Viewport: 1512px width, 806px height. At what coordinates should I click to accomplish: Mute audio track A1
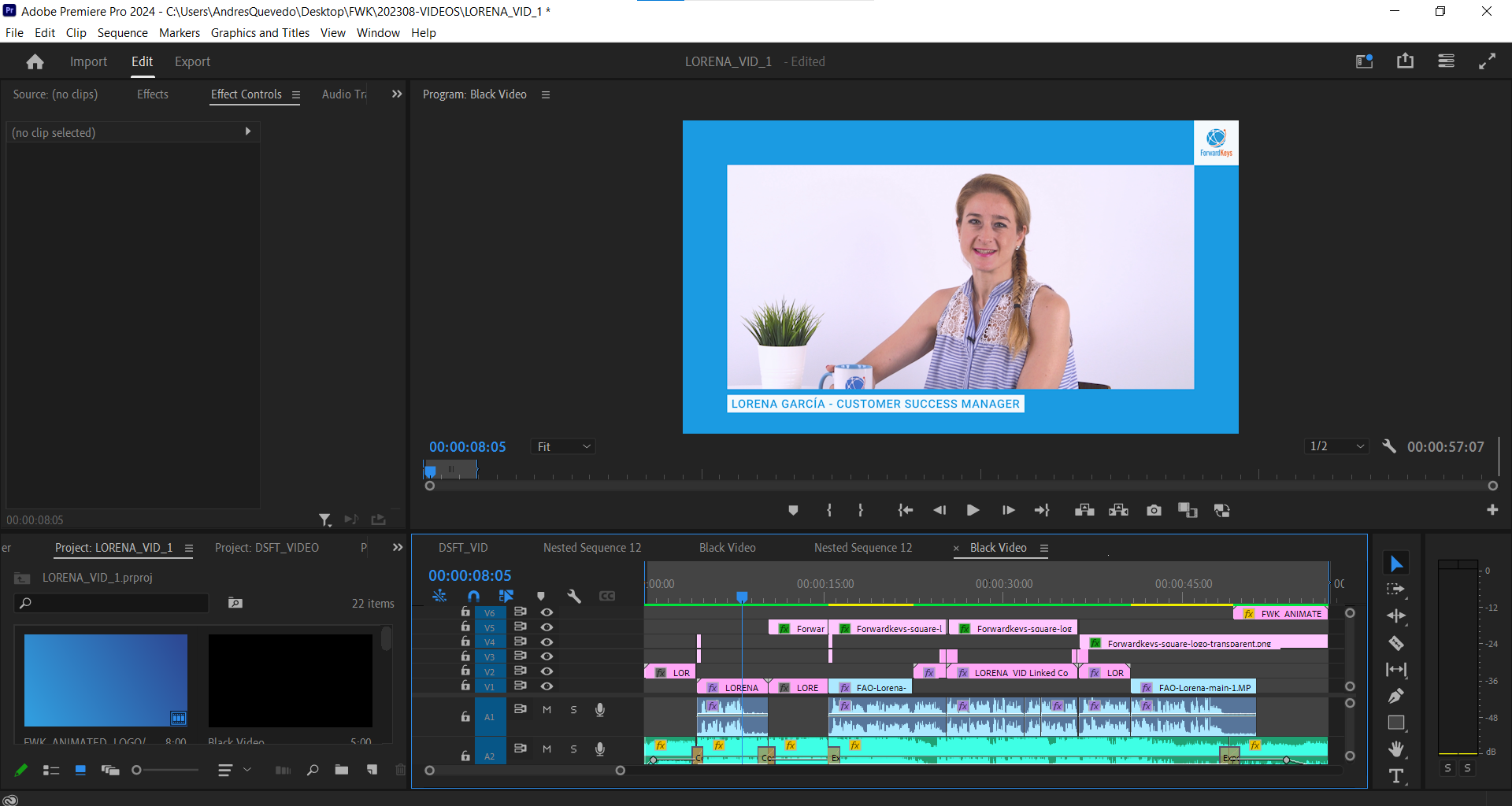pos(547,709)
